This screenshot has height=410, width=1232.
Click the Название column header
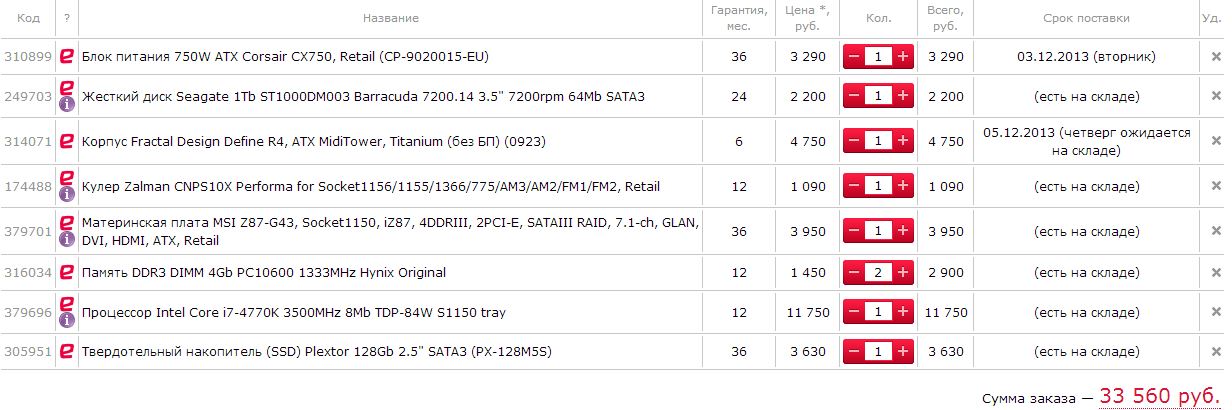point(390,18)
